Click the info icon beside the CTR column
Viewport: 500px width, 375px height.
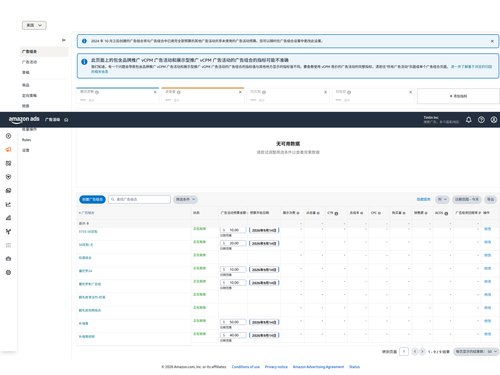click(336, 213)
